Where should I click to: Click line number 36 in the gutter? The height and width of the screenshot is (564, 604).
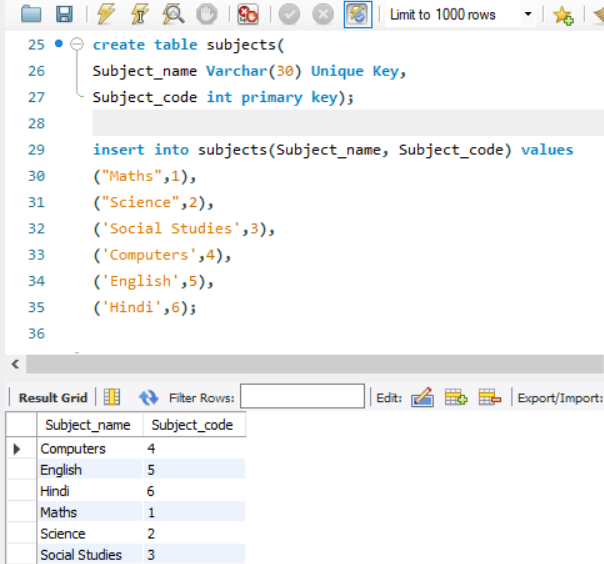click(36, 333)
